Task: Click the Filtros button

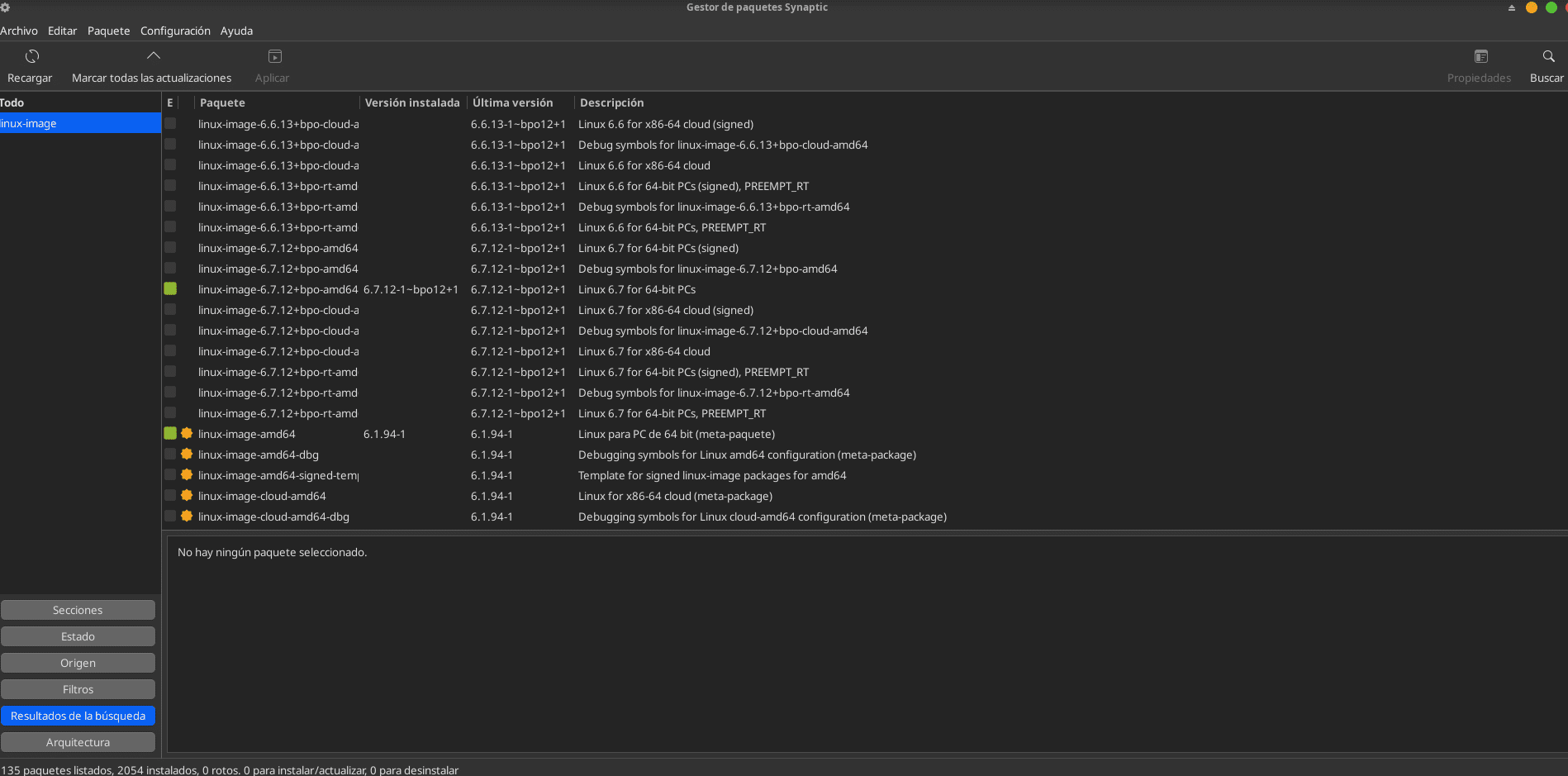Action: tap(78, 689)
